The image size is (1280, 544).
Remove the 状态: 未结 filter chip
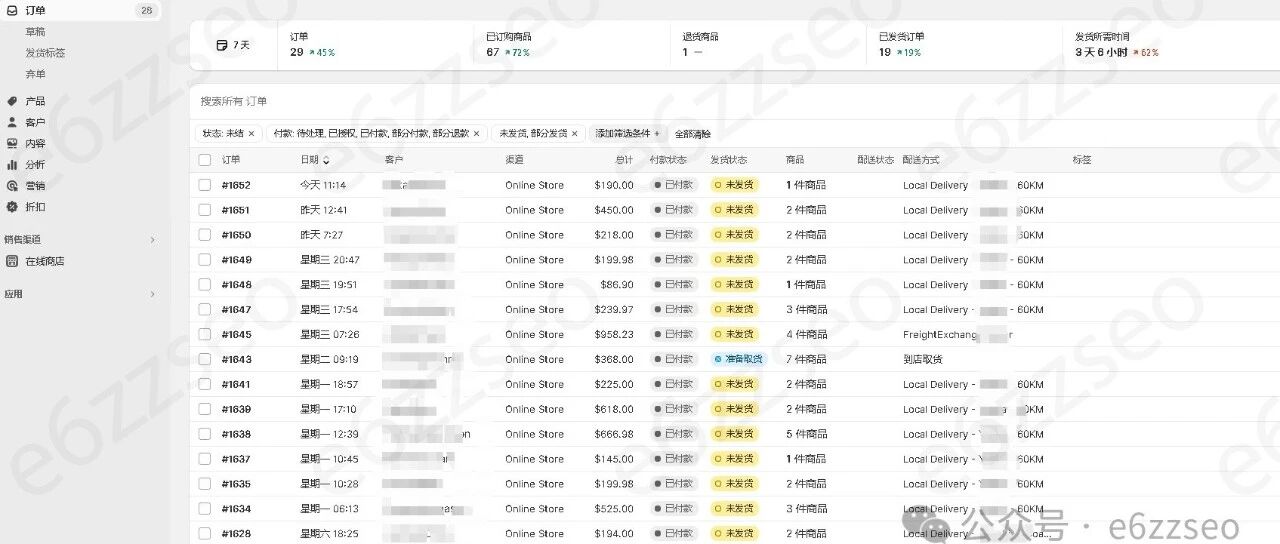251,133
